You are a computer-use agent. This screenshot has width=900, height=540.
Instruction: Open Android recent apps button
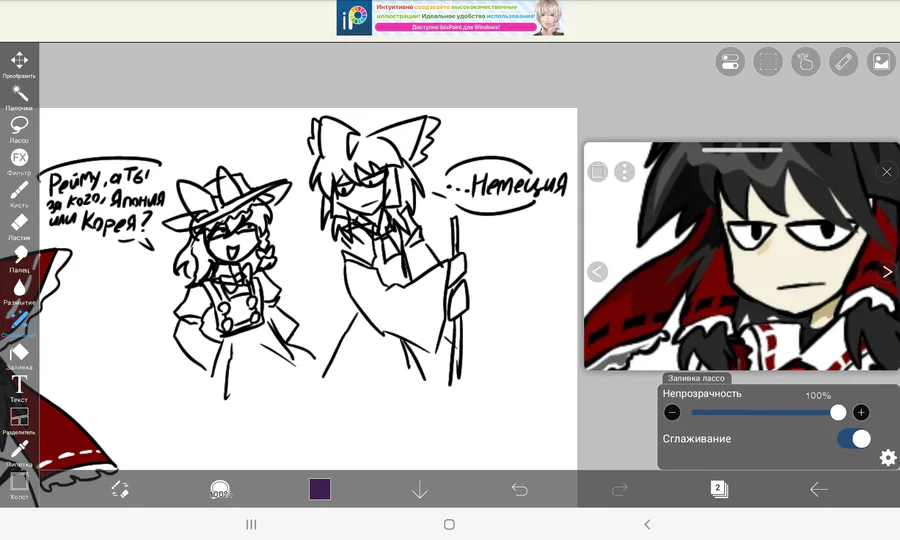pos(251,524)
